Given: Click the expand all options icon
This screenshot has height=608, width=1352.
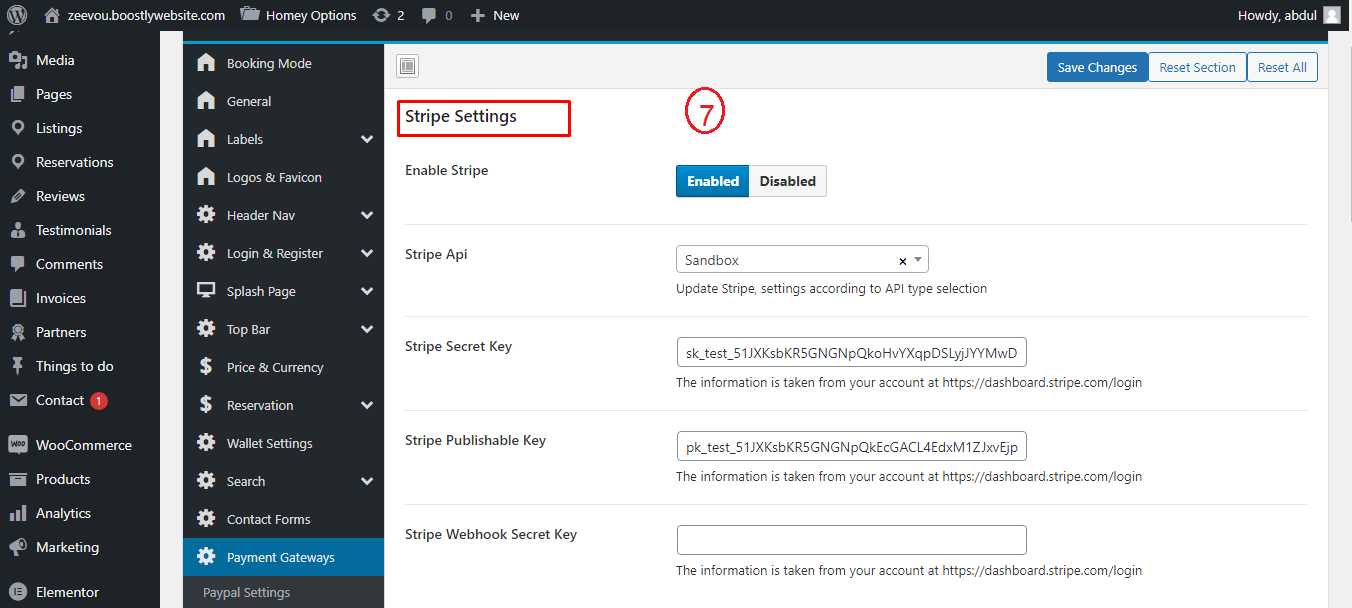Looking at the screenshot, I should 407,67.
